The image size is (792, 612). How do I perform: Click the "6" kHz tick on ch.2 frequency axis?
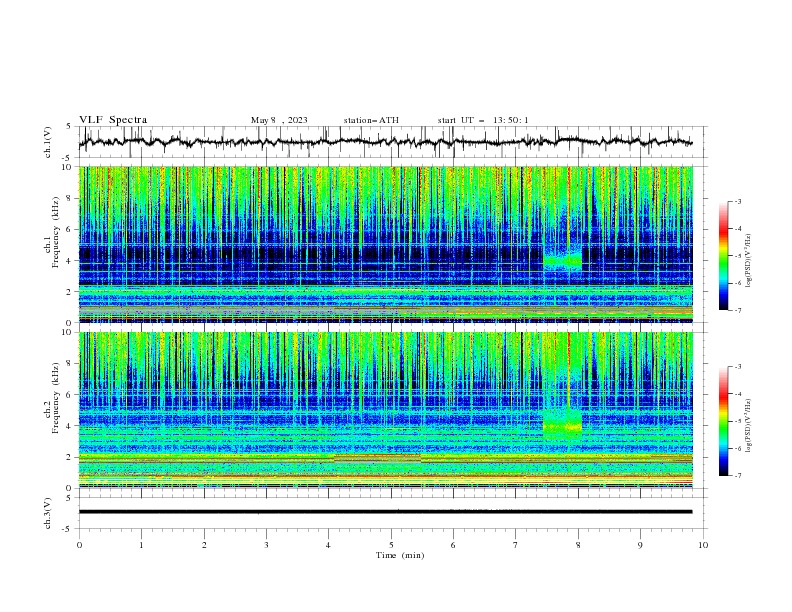point(70,395)
